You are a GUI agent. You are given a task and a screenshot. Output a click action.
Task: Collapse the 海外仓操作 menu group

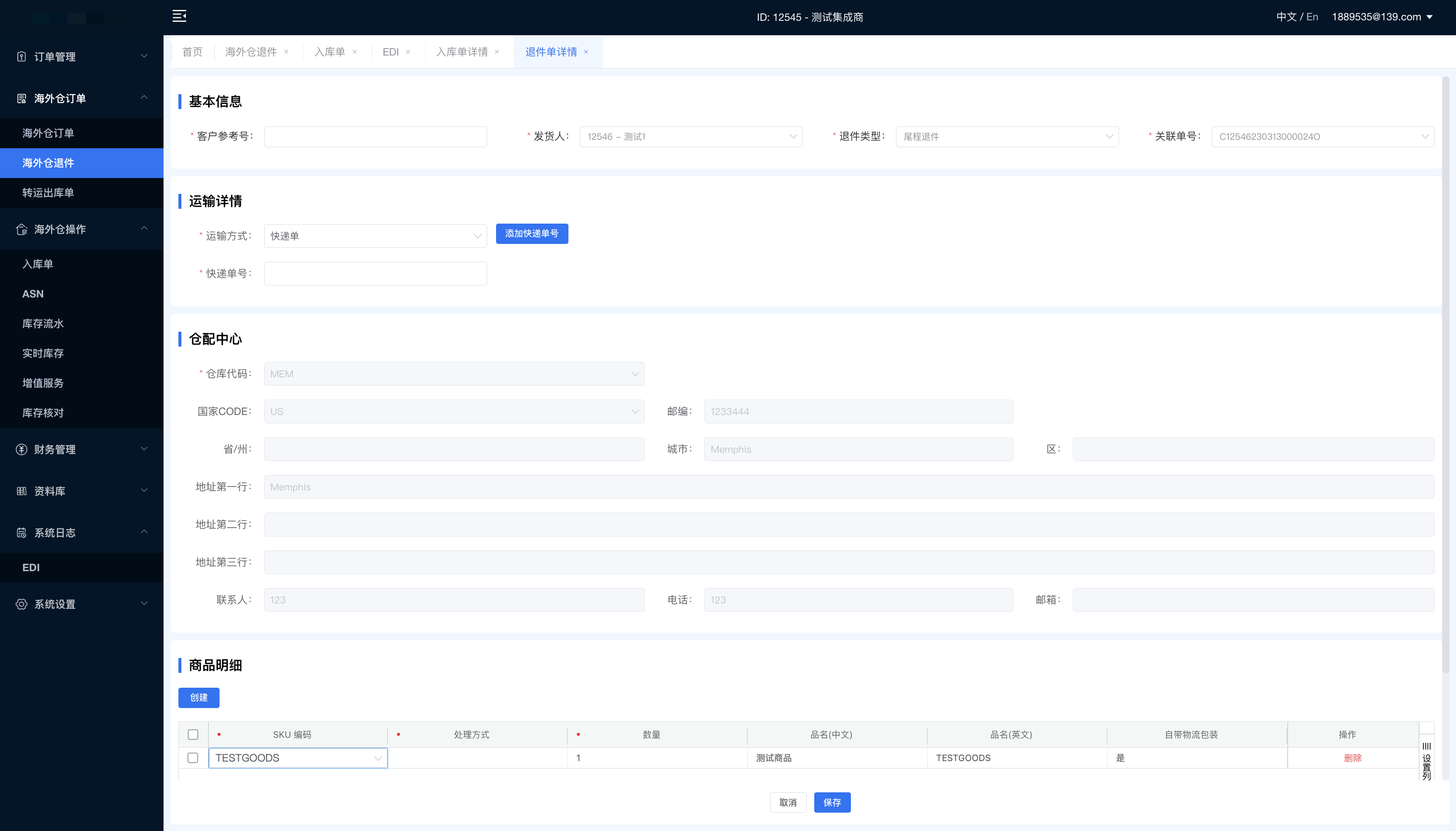pos(144,228)
